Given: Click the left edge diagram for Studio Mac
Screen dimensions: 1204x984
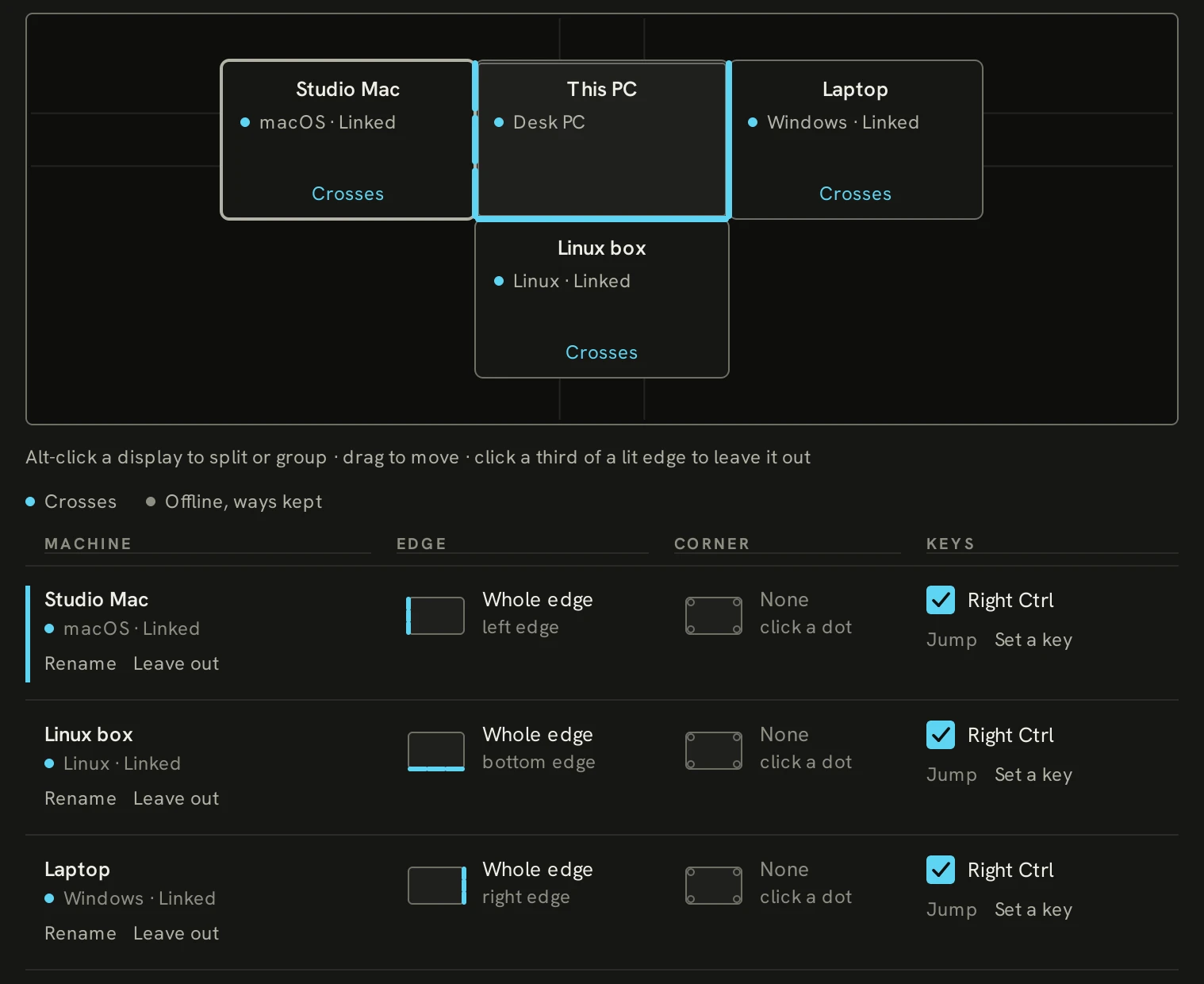Looking at the screenshot, I should (x=435, y=616).
